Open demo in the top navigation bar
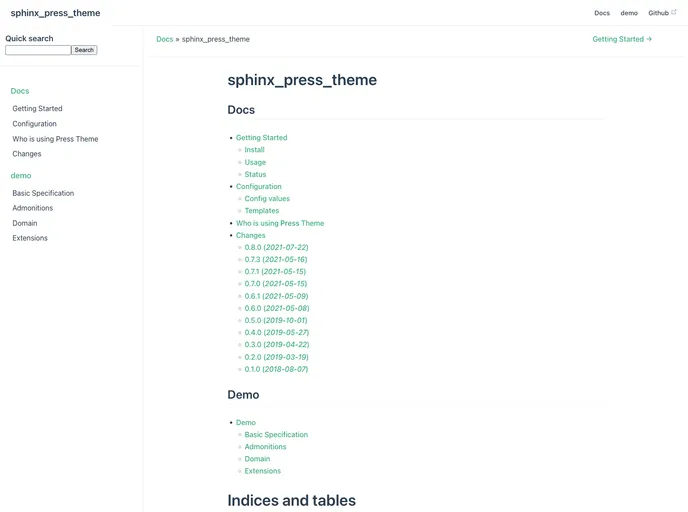The height and width of the screenshot is (512, 688). click(x=629, y=13)
